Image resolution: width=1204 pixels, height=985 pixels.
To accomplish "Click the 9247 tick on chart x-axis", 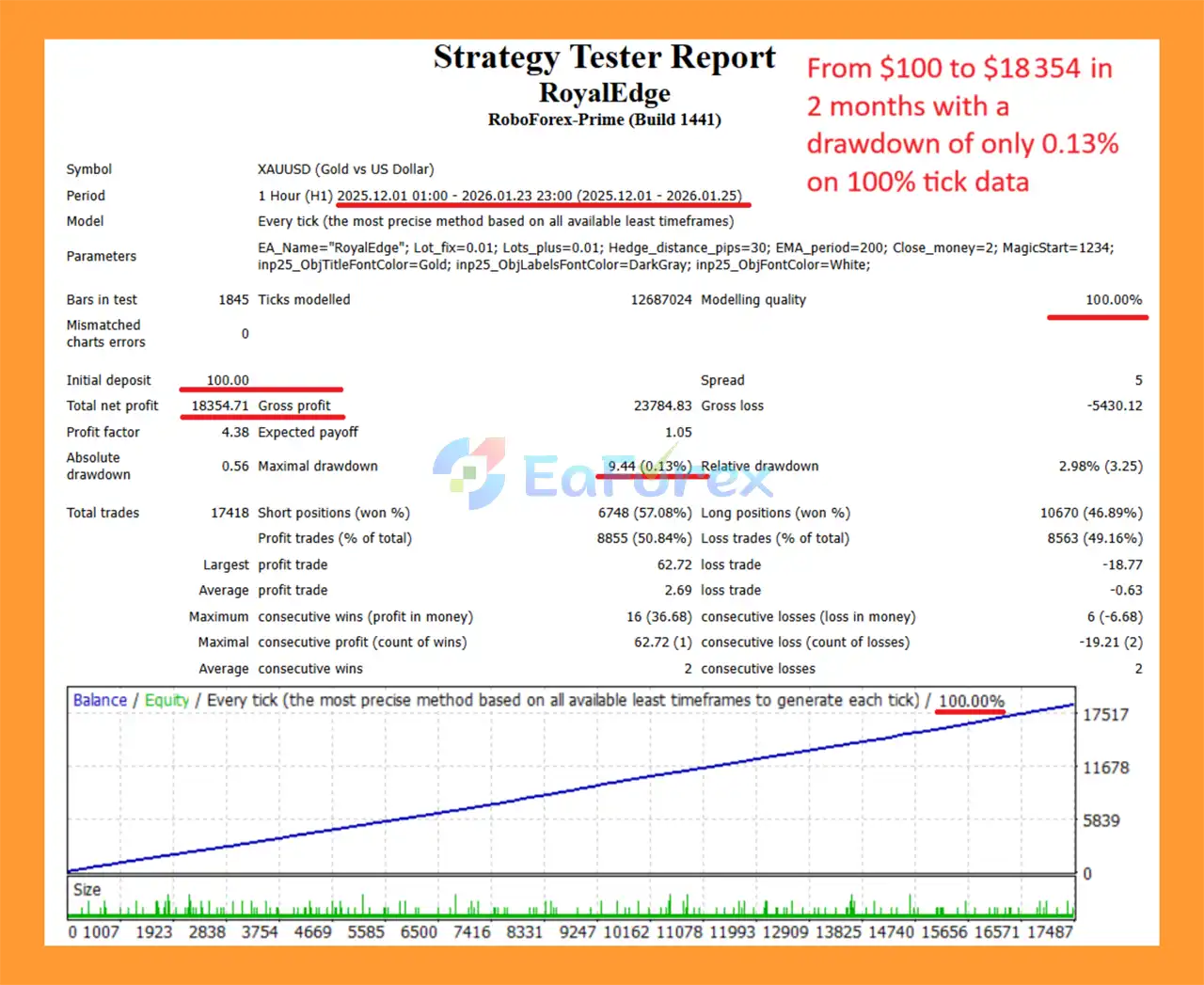I will [x=578, y=932].
